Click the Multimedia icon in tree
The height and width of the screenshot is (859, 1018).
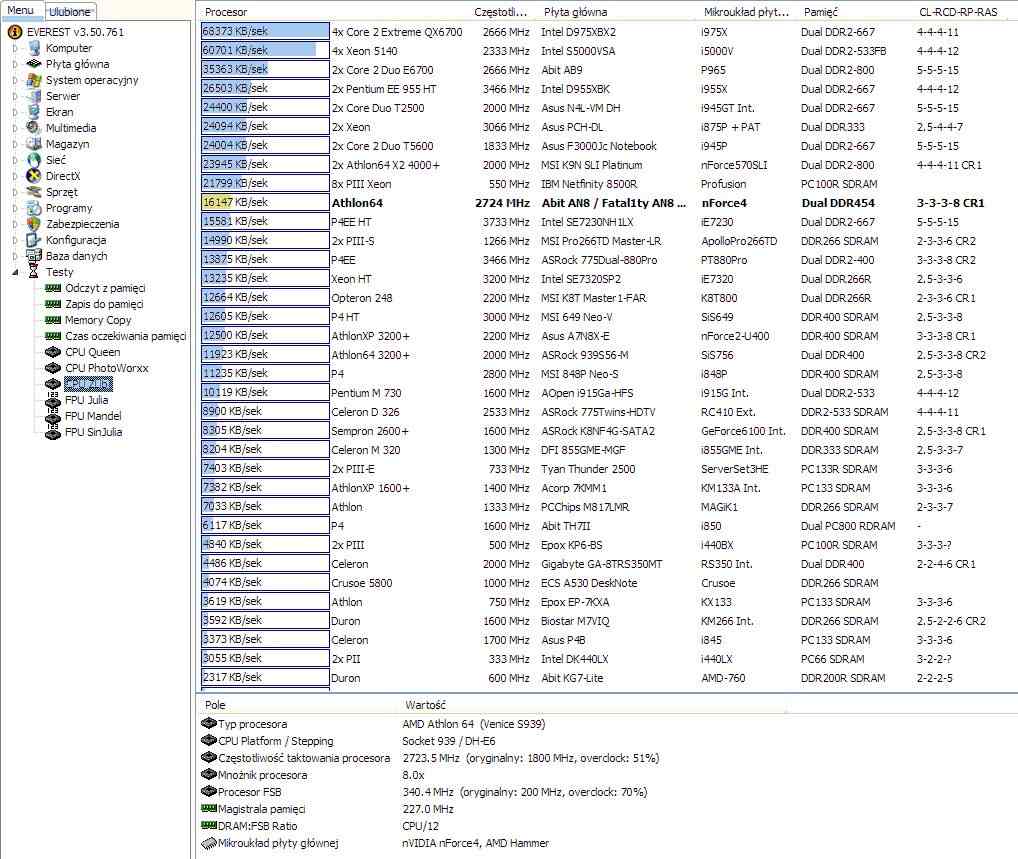[x=34, y=128]
